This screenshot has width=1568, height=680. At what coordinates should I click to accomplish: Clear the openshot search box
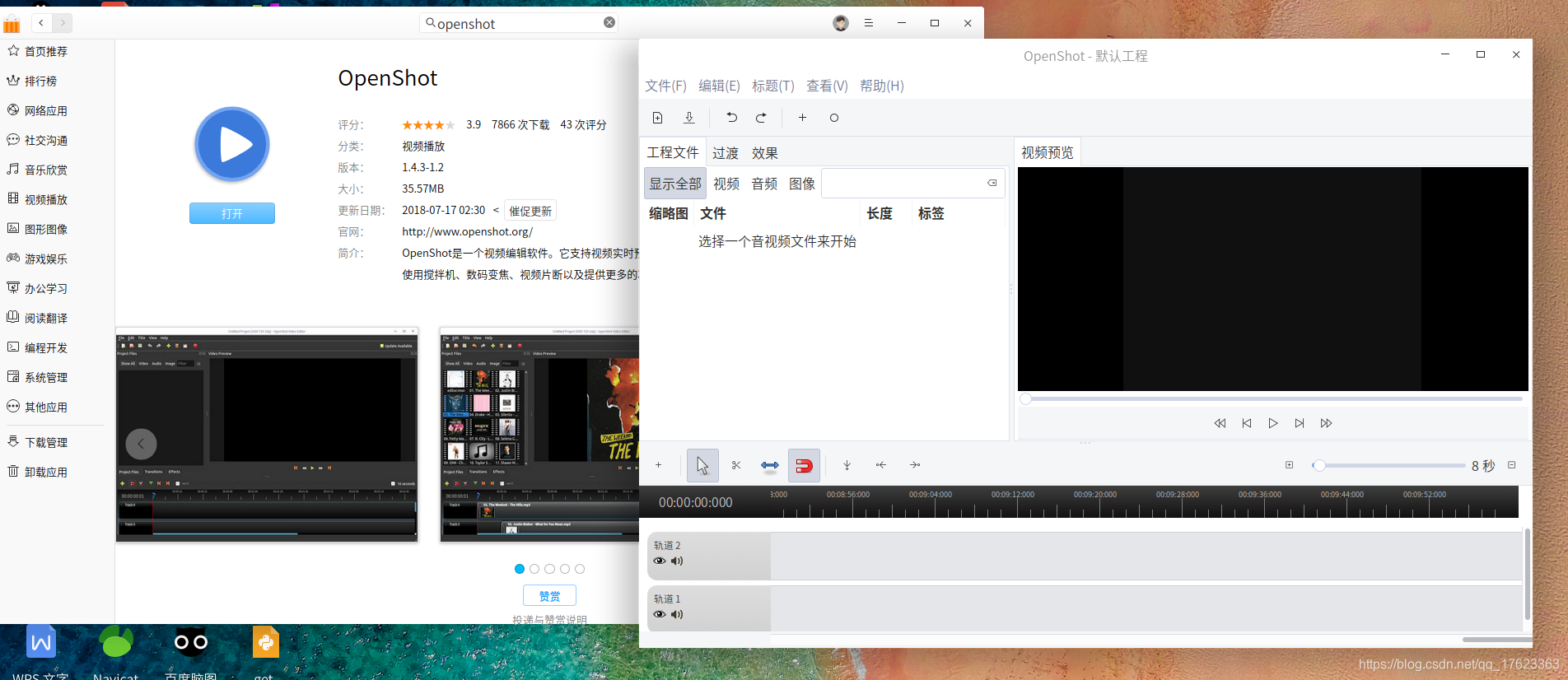coord(609,22)
